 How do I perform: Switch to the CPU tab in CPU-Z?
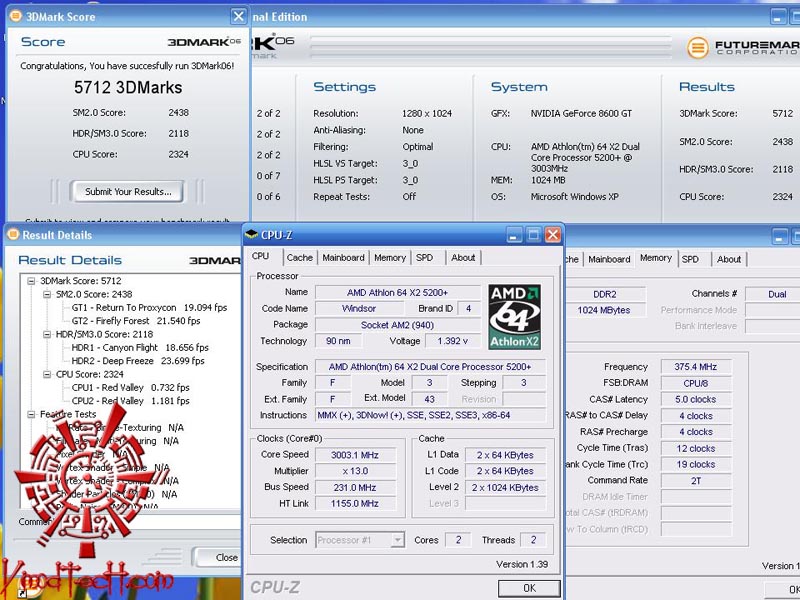click(261, 256)
